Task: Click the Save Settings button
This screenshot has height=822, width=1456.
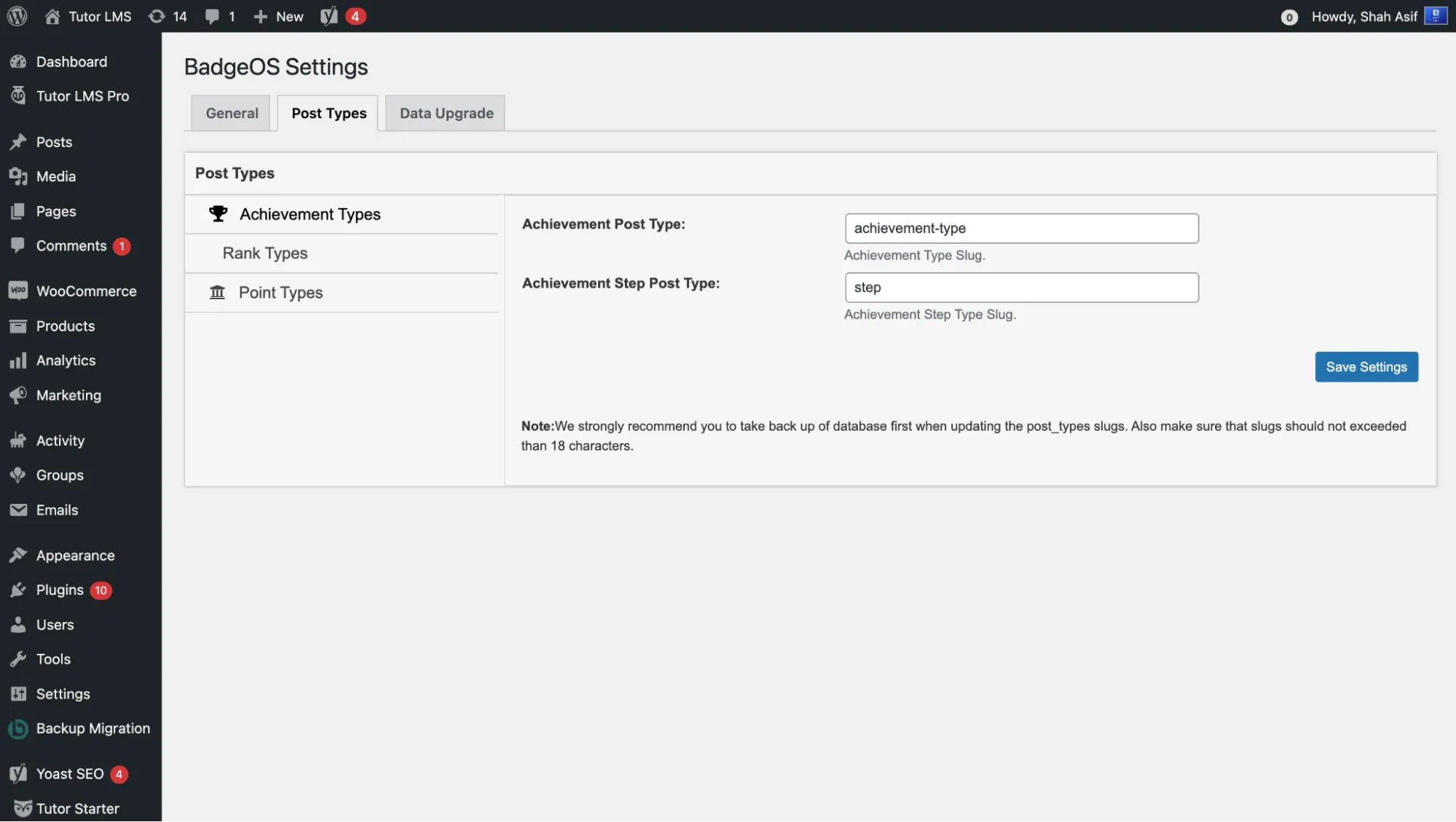Action: click(1366, 367)
